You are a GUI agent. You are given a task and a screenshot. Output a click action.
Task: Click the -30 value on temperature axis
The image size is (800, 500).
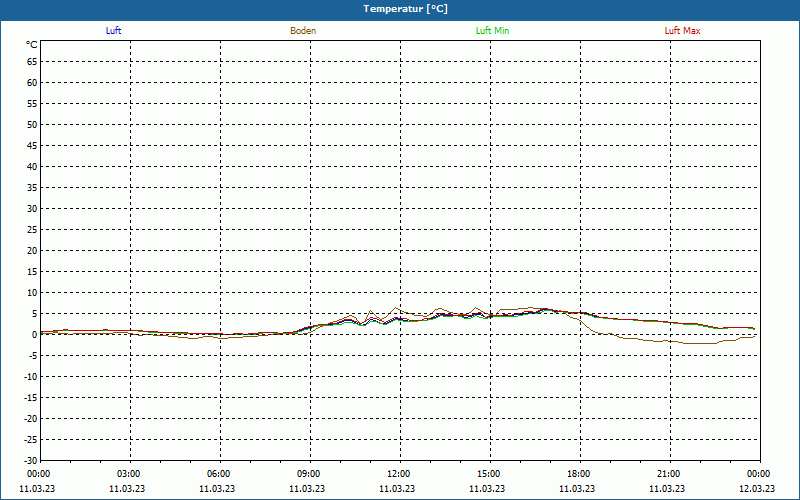[31, 460]
